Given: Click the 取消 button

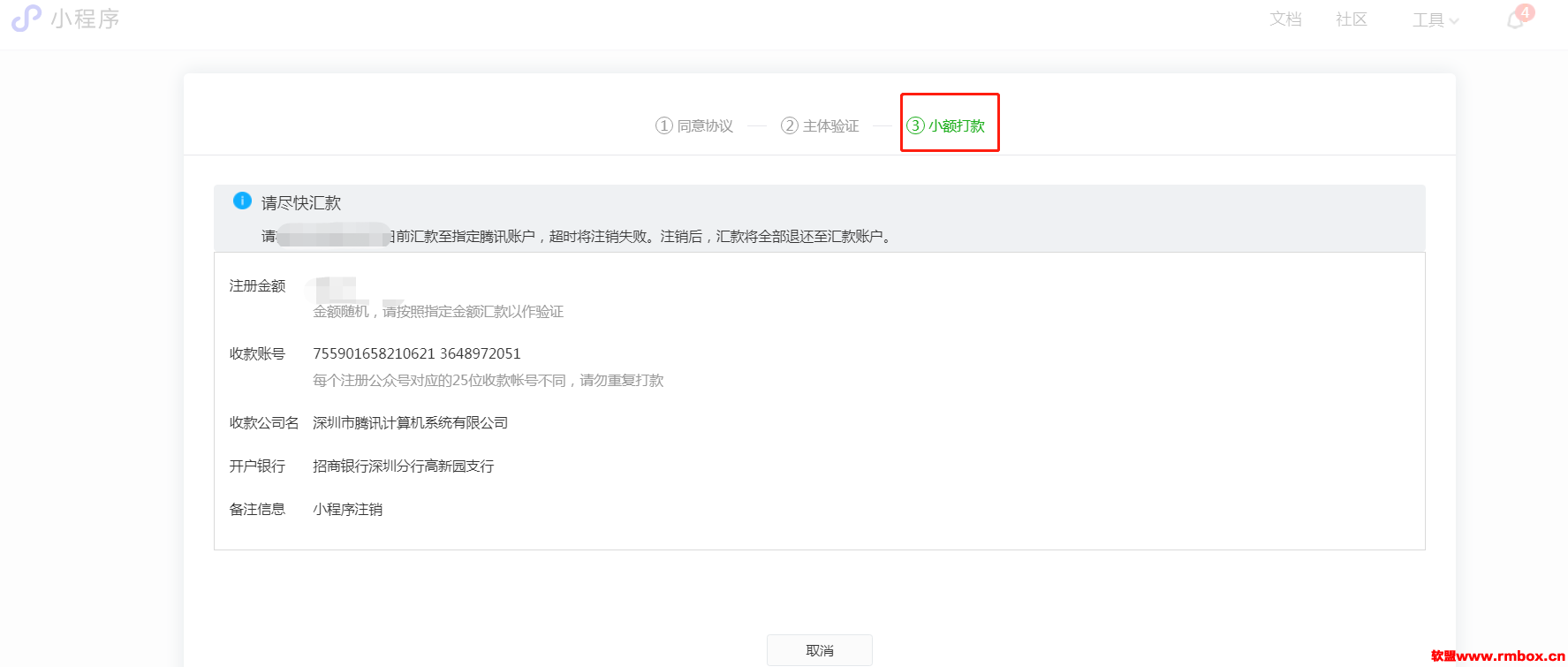Looking at the screenshot, I should click(820, 650).
